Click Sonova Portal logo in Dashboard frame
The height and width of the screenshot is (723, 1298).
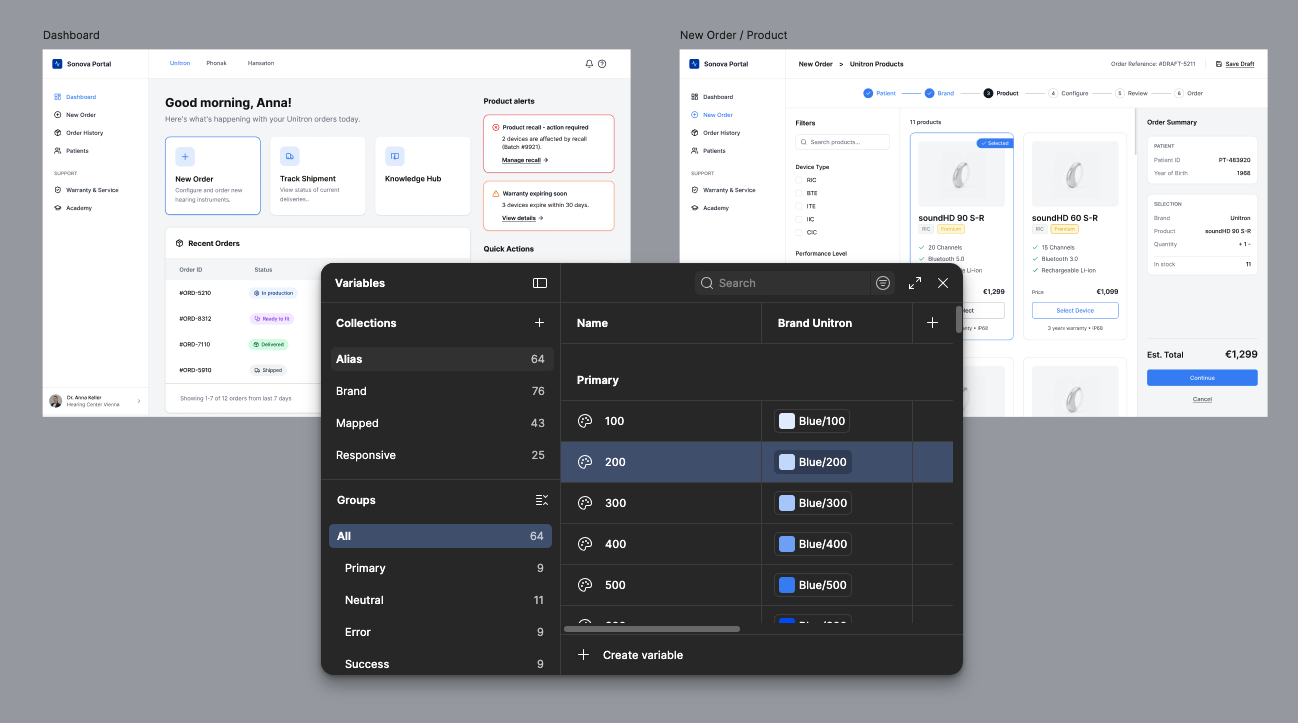tap(57, 64)
